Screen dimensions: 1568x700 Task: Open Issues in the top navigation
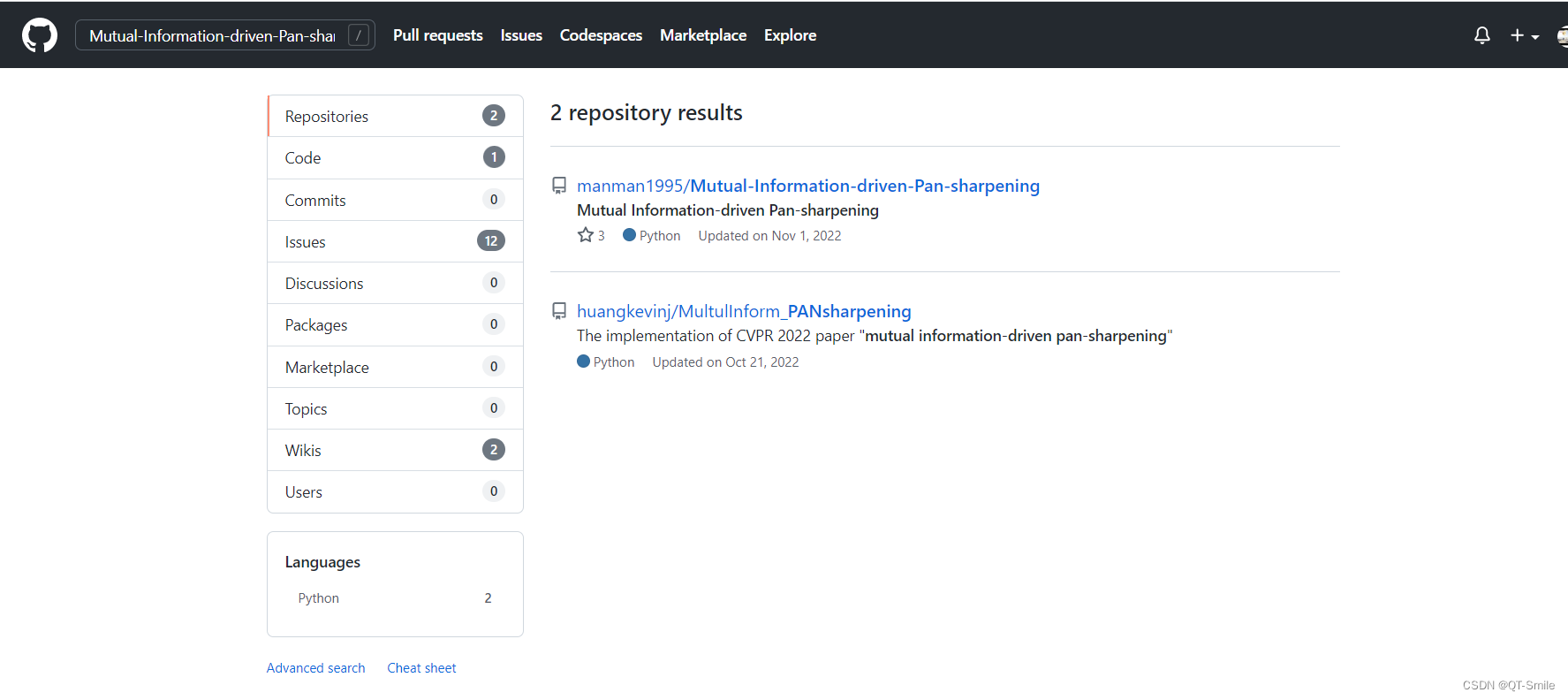[x=521, y=35]
